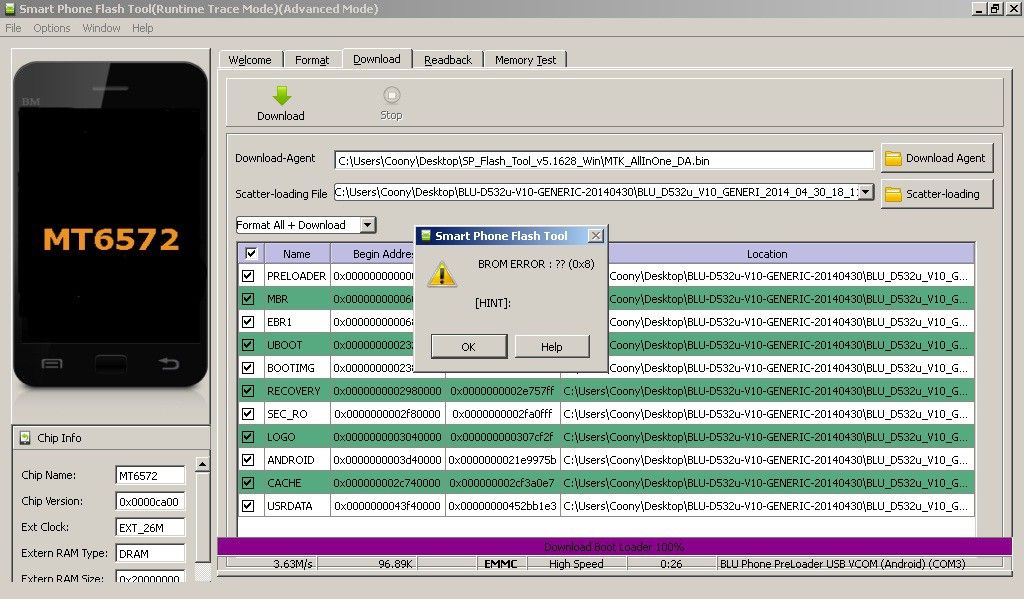Image resolution: width=1024 pixels, height=600 pixels.
Task: Click the Name column header
Action: [296, 253]
